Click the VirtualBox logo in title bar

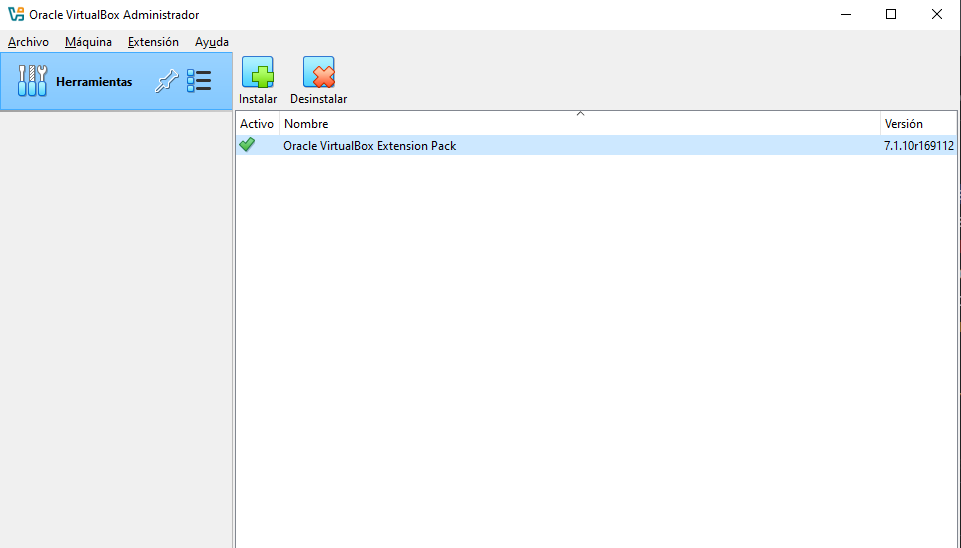(16, 14)
